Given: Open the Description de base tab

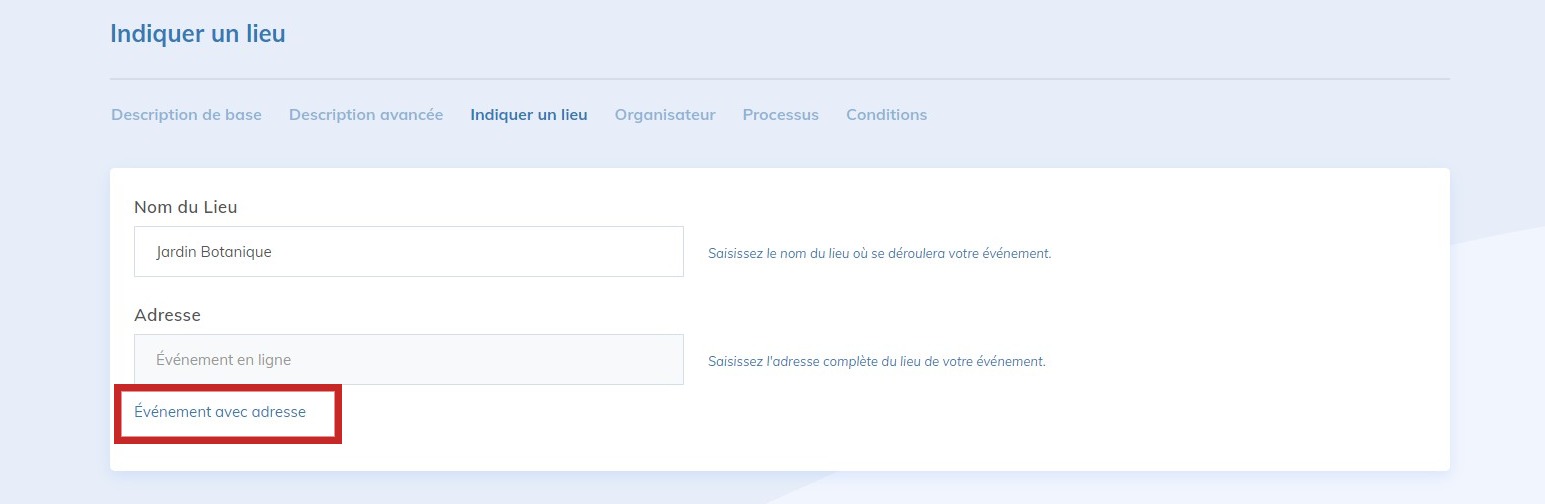Looking at the screenshot, I should pyautogui.click(x=186, y=115).
